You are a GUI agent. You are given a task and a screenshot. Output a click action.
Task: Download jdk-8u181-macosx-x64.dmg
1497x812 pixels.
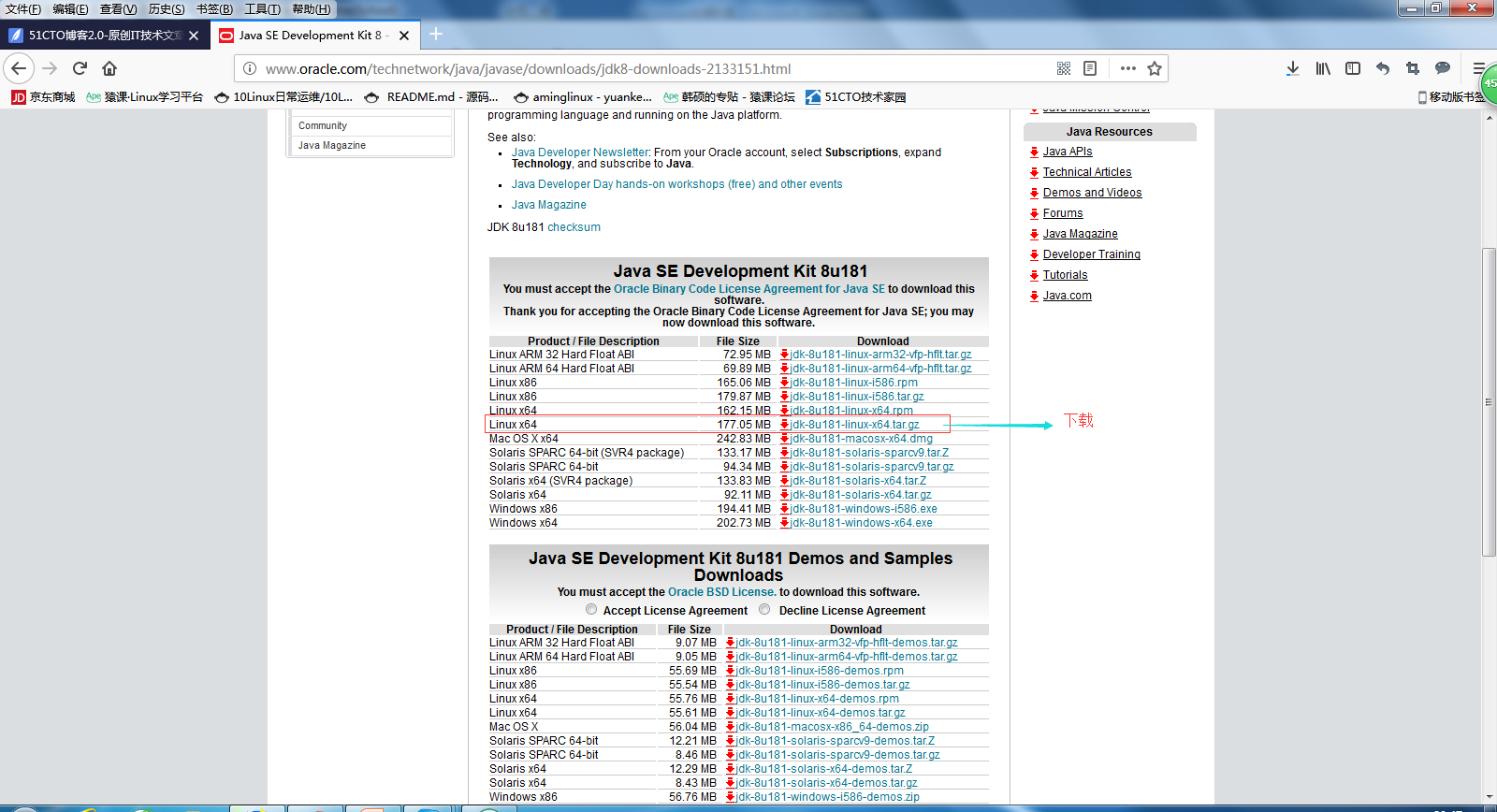click(861, 439)
